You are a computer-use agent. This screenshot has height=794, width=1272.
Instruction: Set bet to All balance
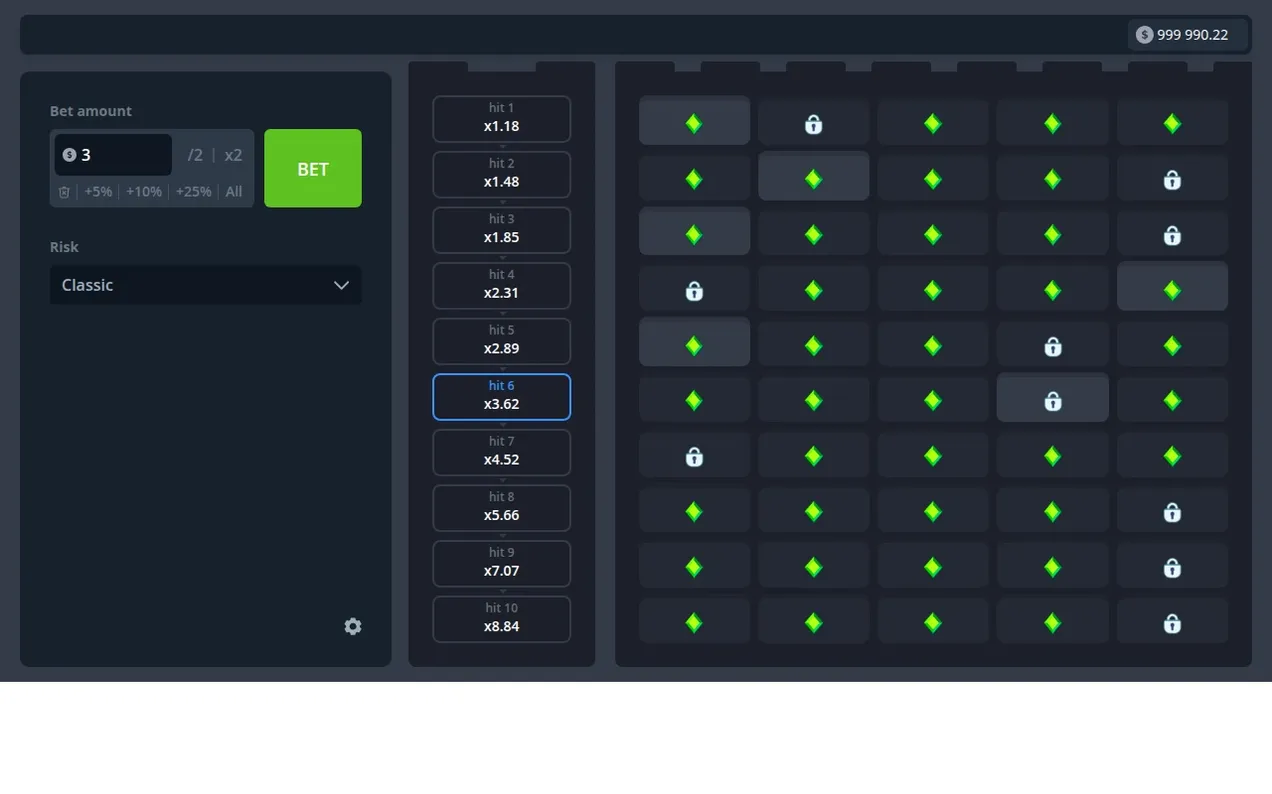(x=234, y=192)
